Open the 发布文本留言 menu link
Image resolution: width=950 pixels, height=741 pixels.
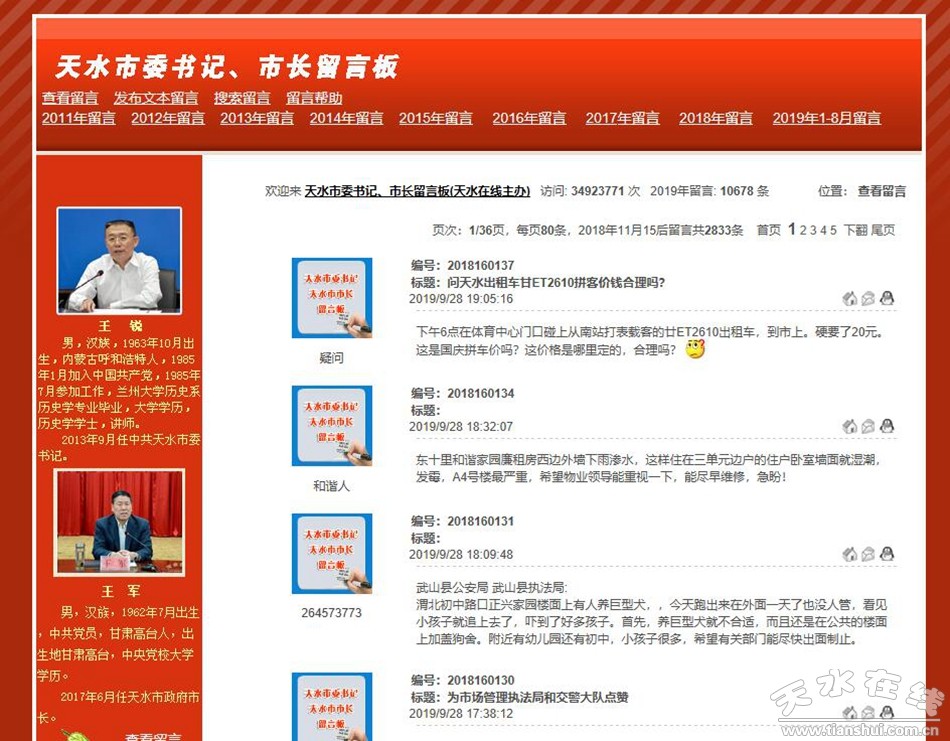point(156,98)
